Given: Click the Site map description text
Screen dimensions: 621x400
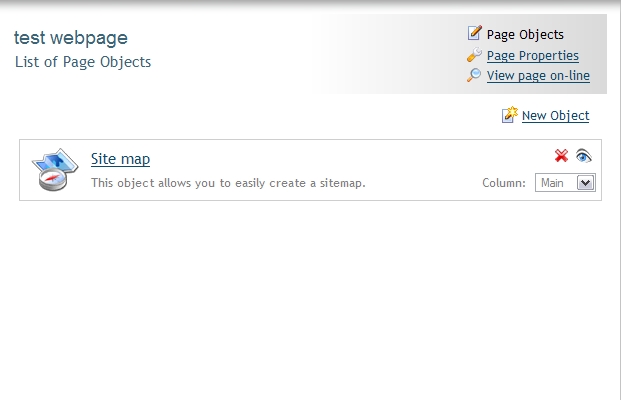Looking at the screenshot, I should pyautogui.click(x=228, y=183).
